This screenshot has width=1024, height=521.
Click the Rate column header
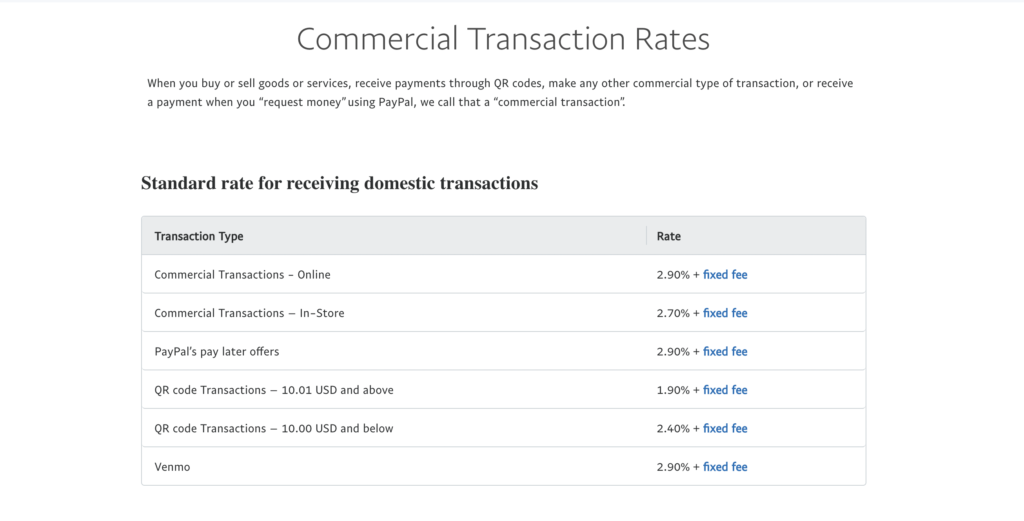pyautogui.click(x=669, y=236)
